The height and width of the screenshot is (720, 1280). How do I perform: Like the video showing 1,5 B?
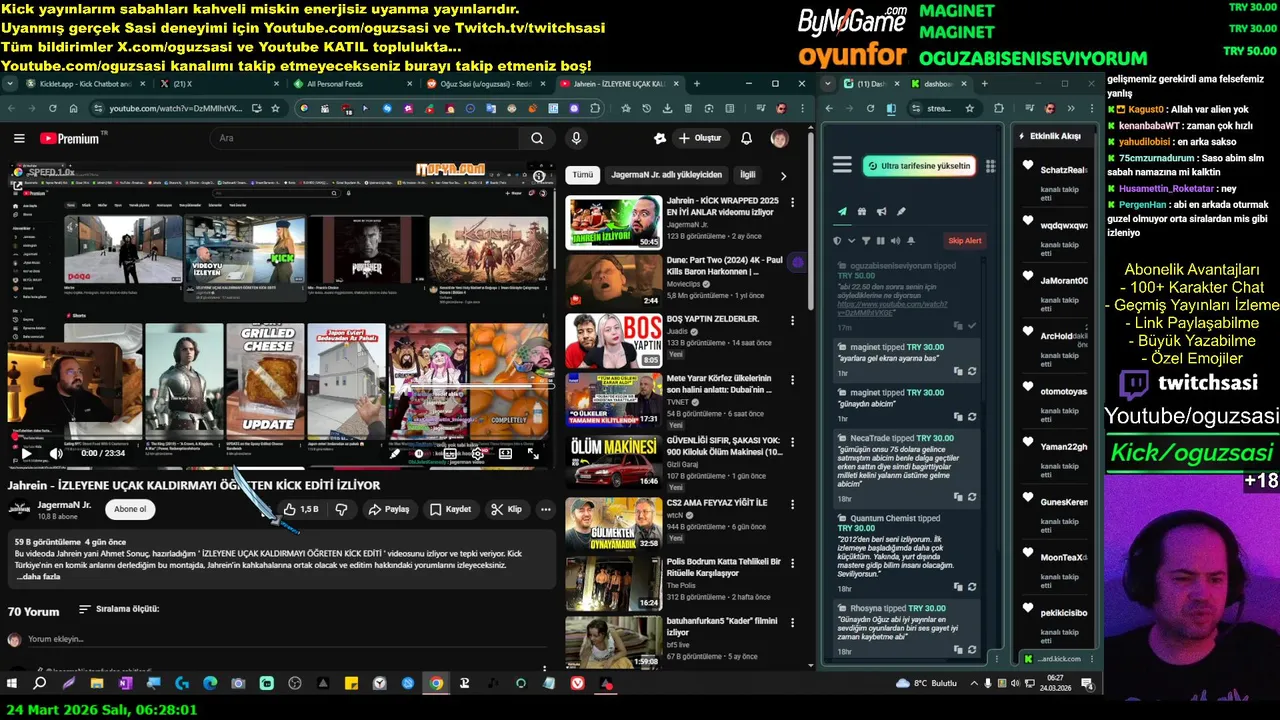(300, 509)
